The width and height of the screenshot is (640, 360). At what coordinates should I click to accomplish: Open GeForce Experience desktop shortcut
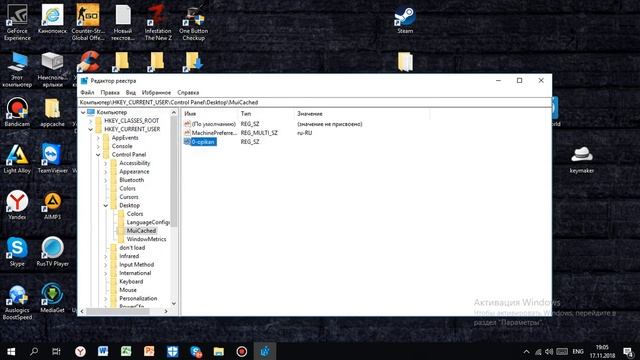pos(17,21)
